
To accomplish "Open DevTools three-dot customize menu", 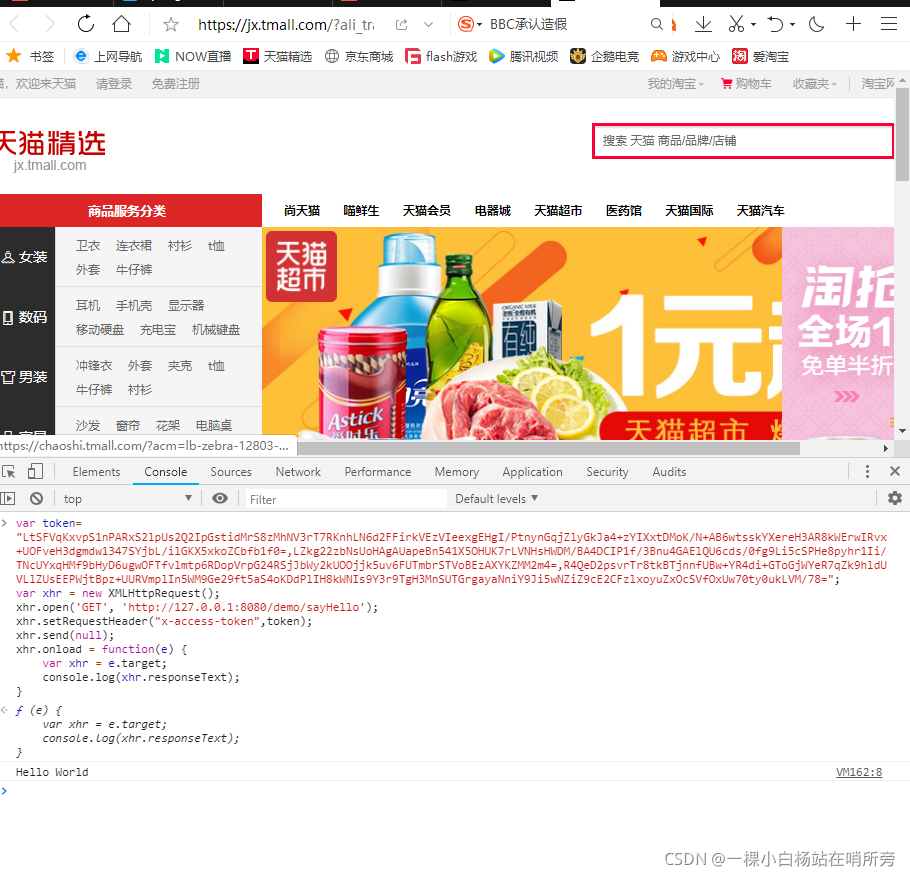I will click(867, 471).
